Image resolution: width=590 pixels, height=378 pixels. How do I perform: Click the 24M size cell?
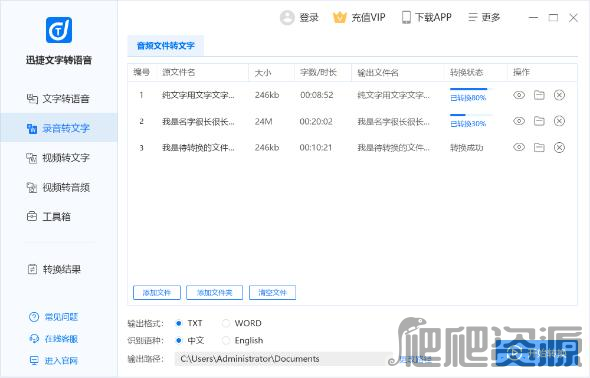263,121
